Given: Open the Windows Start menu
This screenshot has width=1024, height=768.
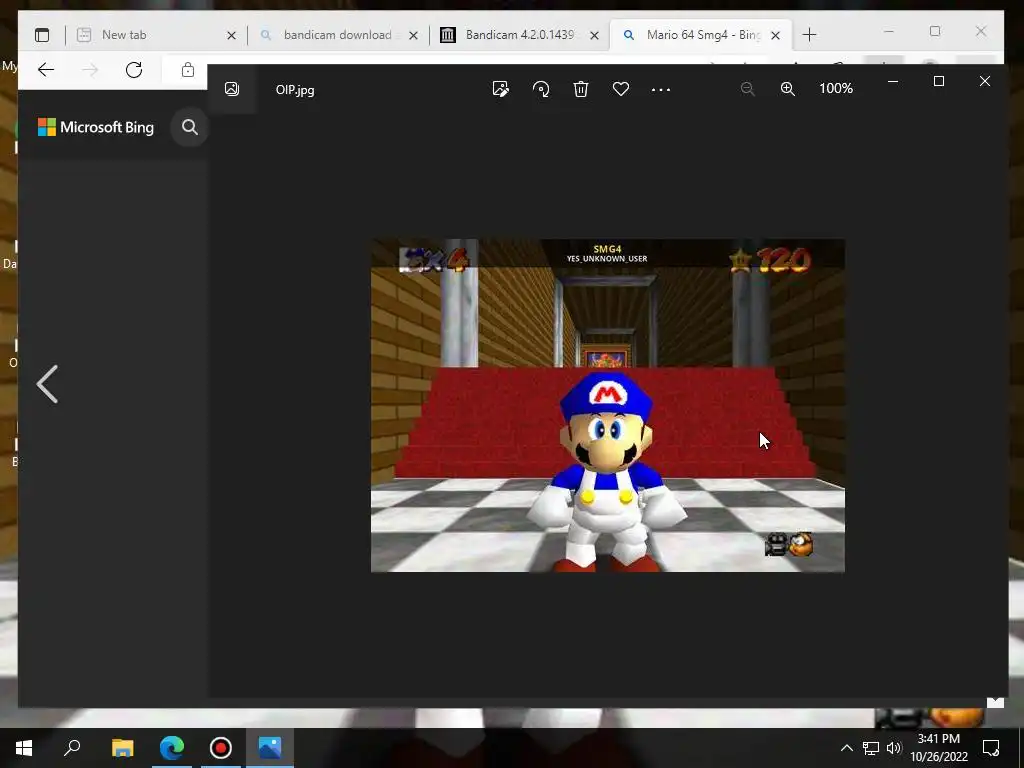Looking at the screenshot, I should 24,748.
